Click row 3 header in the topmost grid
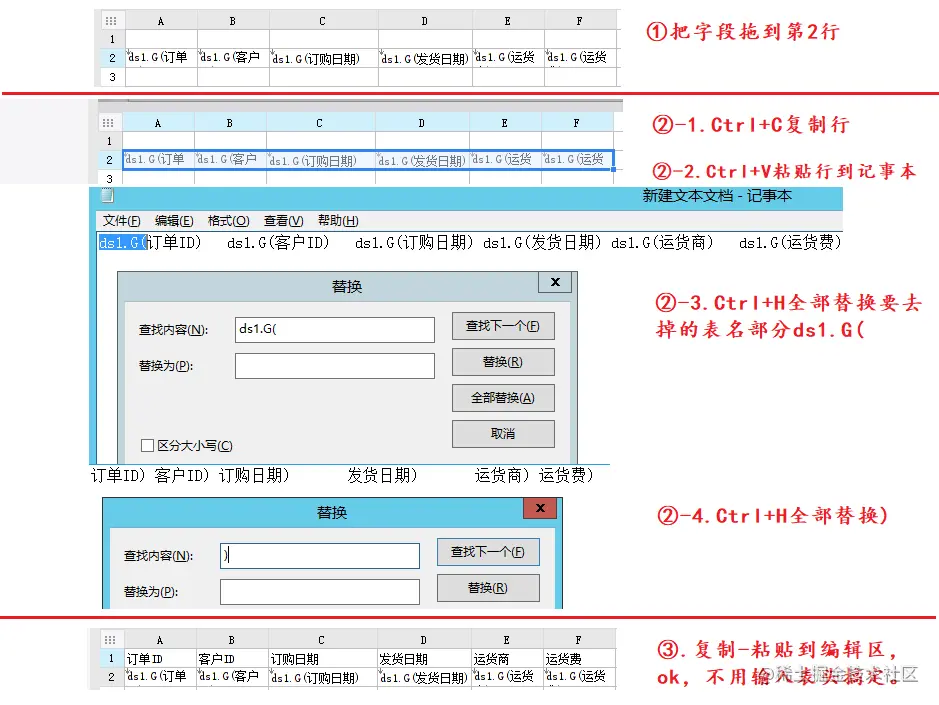This screenshot has width=939, height=705. [112, 77]
